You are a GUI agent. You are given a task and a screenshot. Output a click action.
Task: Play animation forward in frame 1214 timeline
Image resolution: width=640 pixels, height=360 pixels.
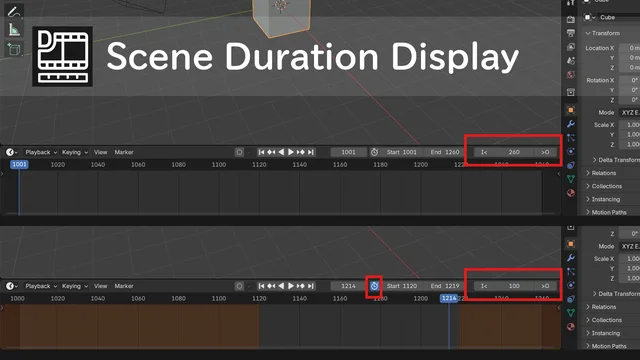coord(291,286)
